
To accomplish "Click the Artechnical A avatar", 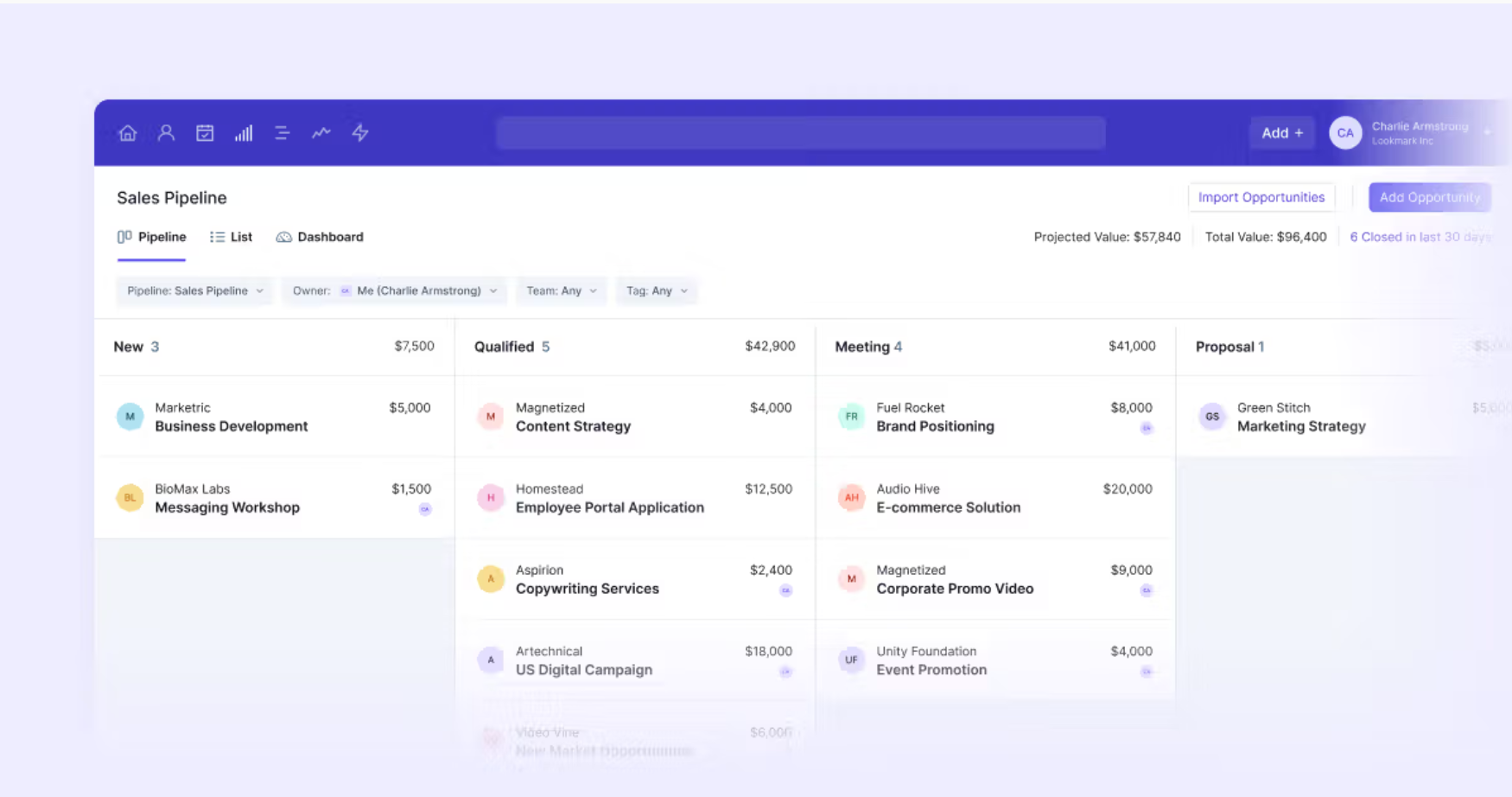I will 491,660.
